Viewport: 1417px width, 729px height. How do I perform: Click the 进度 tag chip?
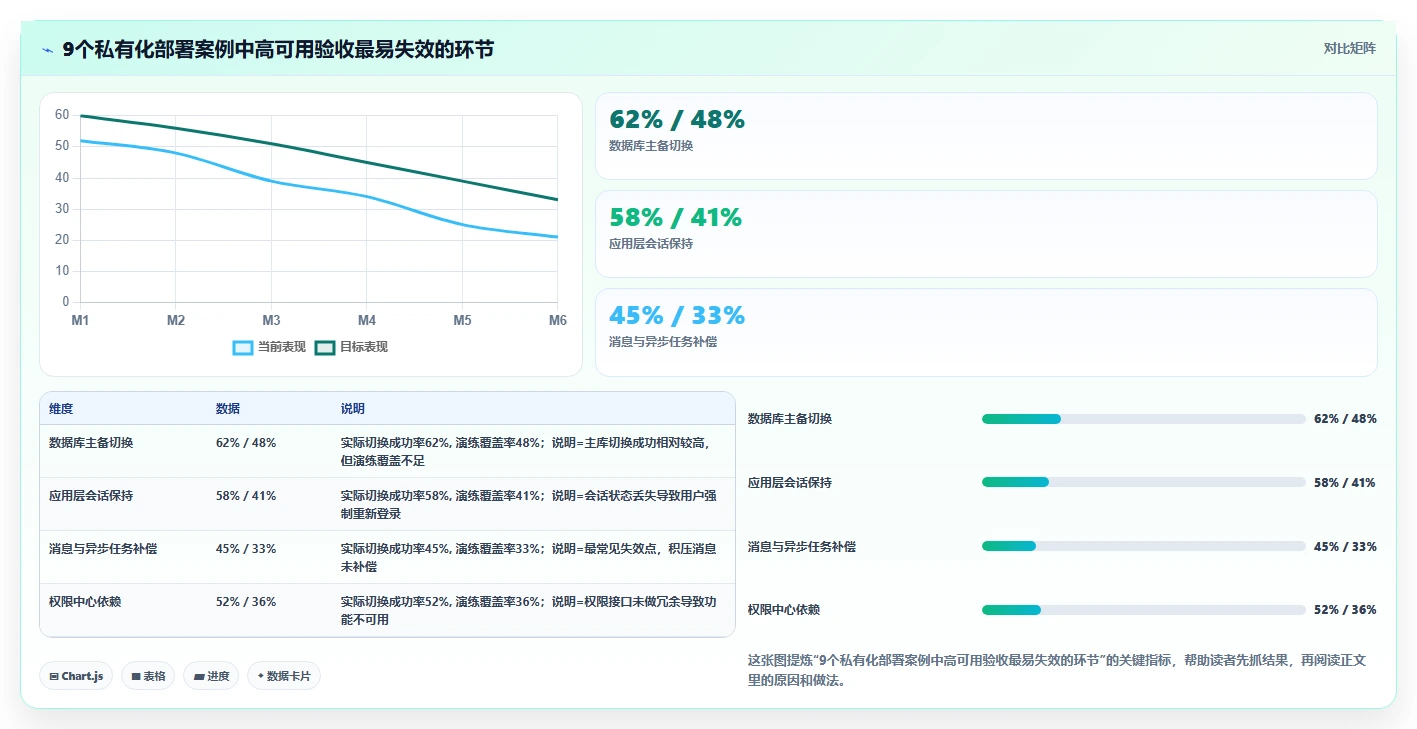tap(211, 676)
